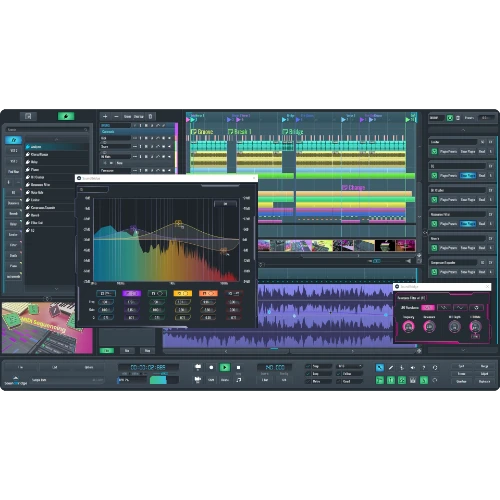Open help via the question mark icon
Viewport: 500px width, 500px height.
(x=424, y=368)
